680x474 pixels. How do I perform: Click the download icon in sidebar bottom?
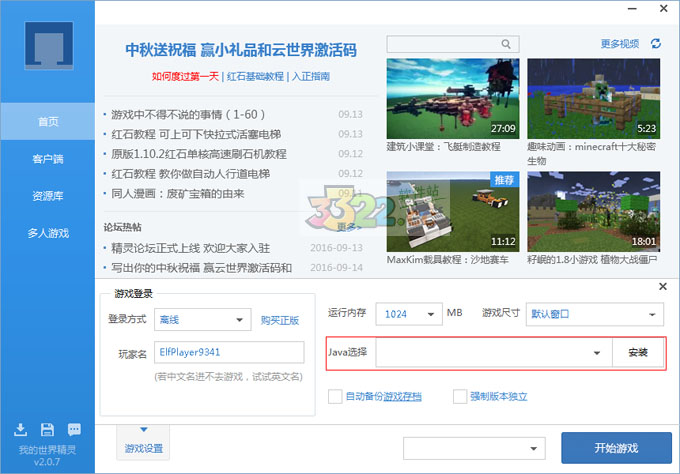coord(20,429)
